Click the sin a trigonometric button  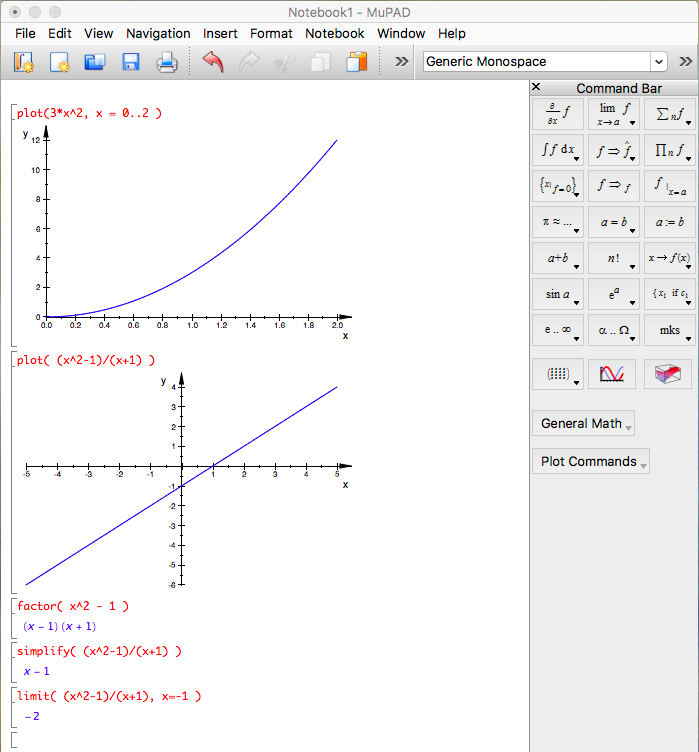click(557, 294)
